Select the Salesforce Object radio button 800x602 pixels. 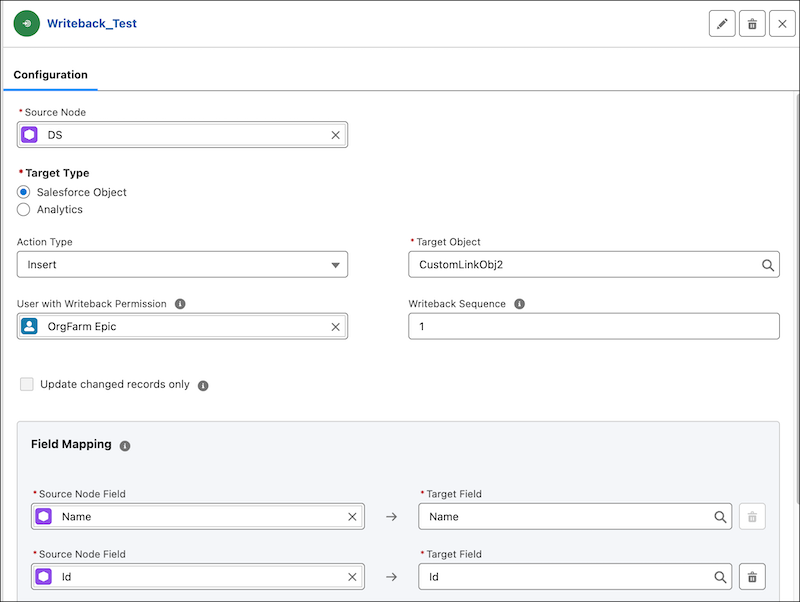click(23, 192)
